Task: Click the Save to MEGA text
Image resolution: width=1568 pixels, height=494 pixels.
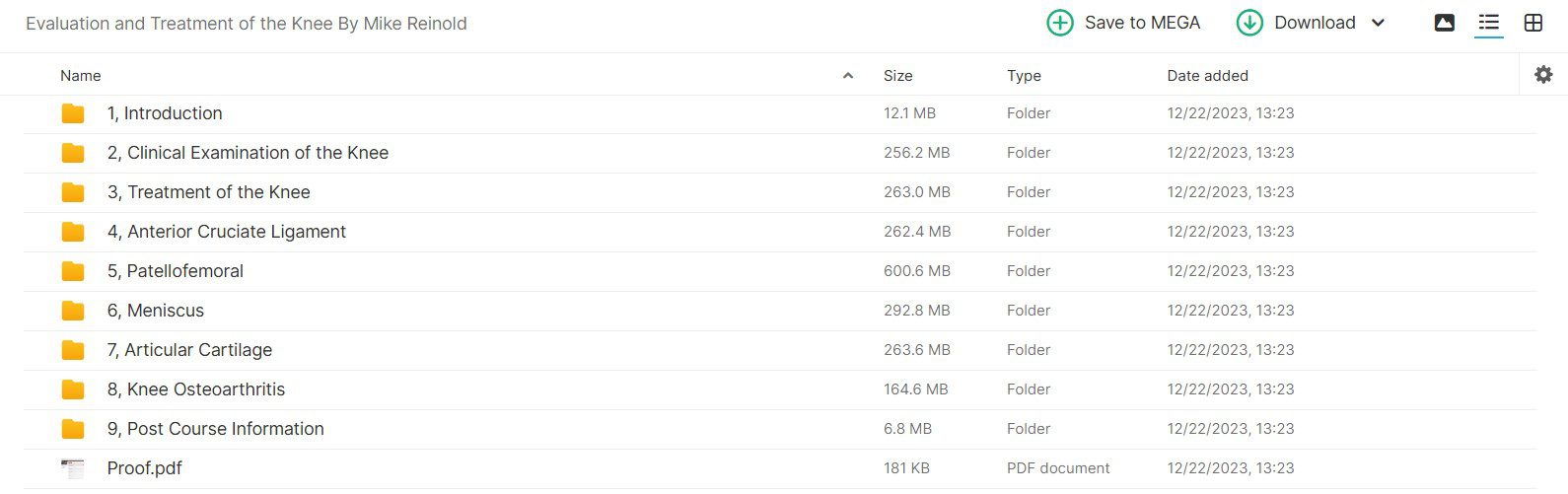Action: tap(1142, 23)
